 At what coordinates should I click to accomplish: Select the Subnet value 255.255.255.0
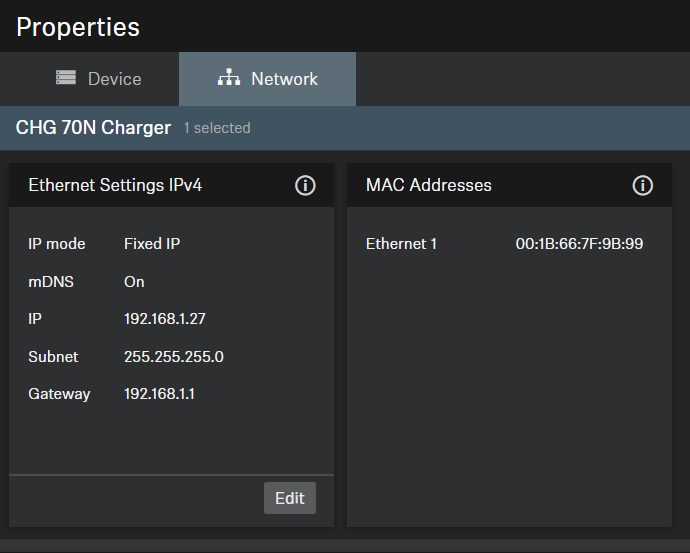173,357
